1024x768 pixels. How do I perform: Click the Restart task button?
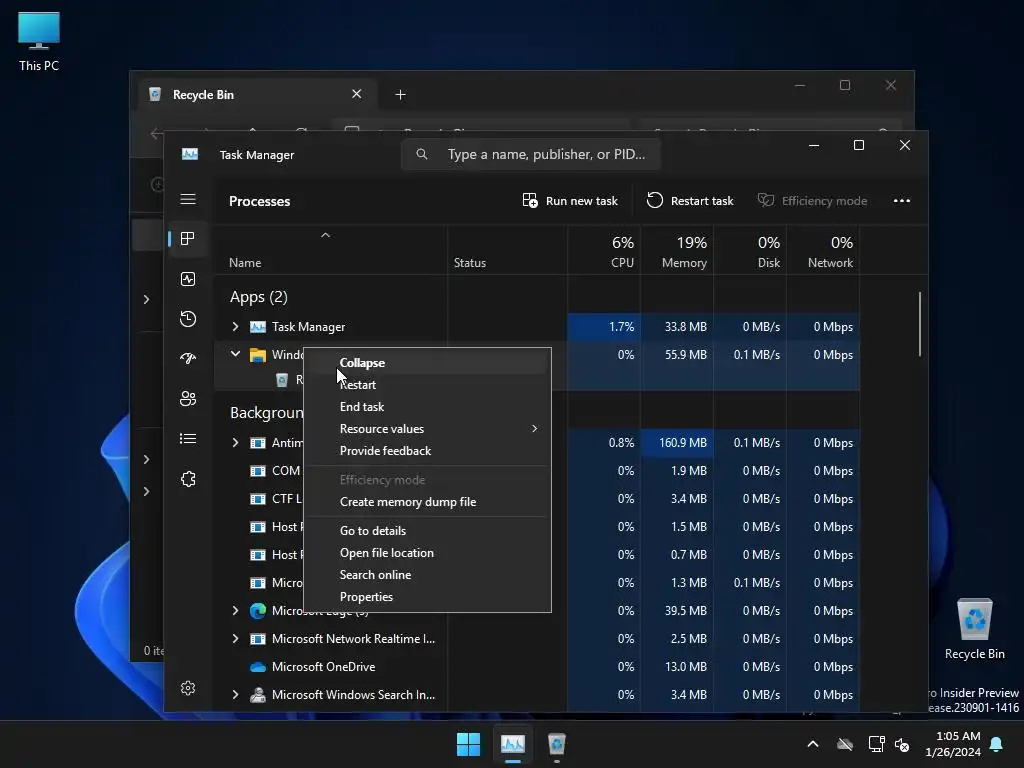pyautogui.click(x=690, y=201)
